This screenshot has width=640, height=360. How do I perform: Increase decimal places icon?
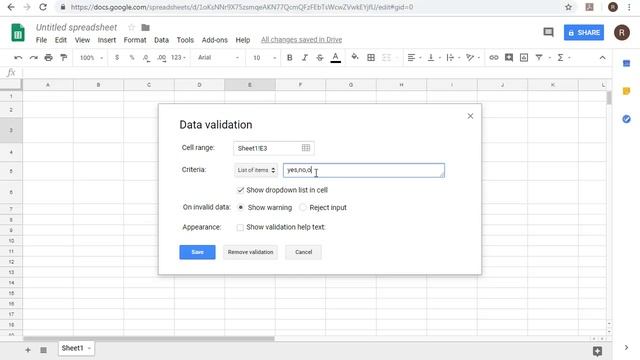pyautogui.click(x=162, y=58)
